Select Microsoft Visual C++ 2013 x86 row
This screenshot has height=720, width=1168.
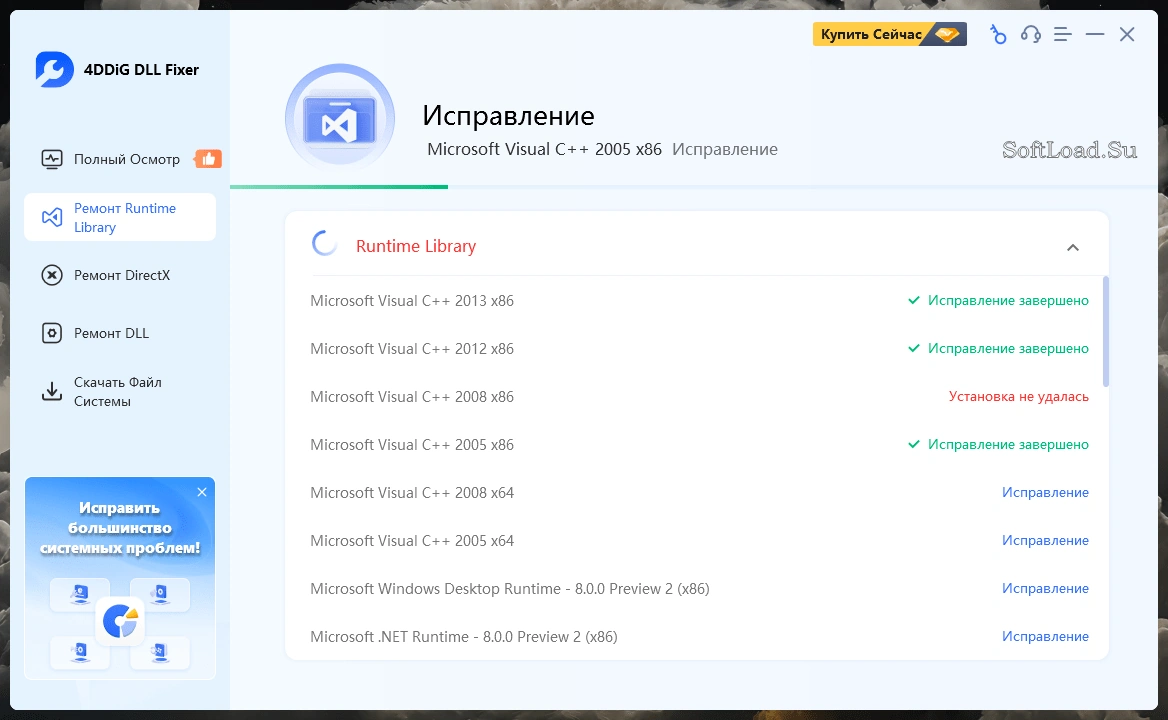(x=699, y=301)
